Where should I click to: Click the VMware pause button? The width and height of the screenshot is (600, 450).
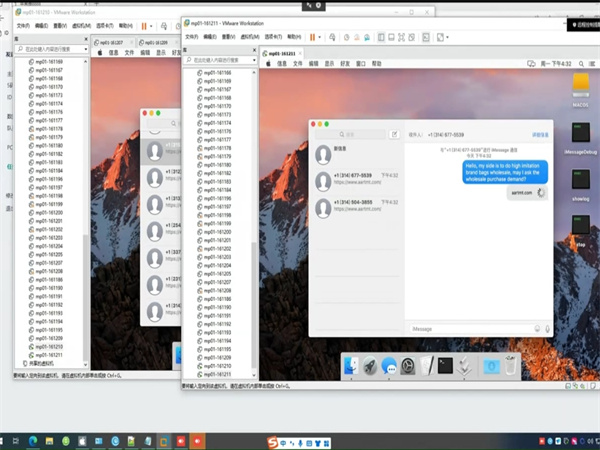tap(312, 36)
